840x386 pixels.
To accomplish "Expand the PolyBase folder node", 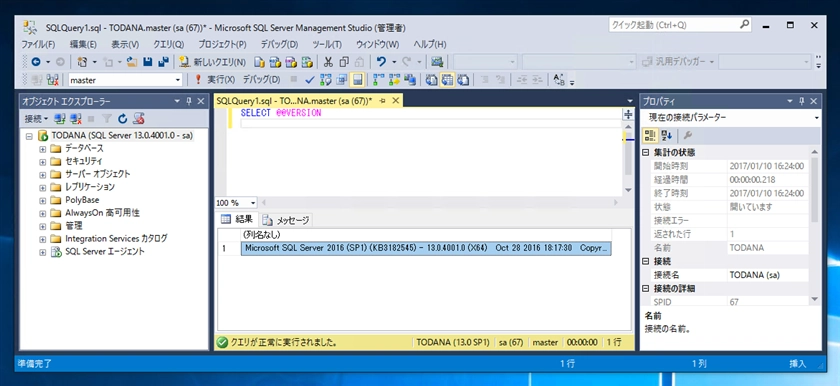I will 43,200.
